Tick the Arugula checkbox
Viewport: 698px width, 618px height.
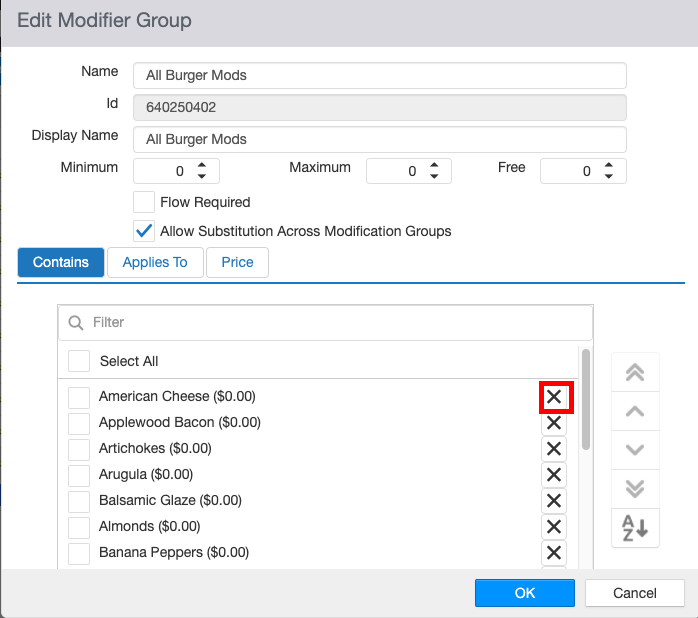click(79, 475)
